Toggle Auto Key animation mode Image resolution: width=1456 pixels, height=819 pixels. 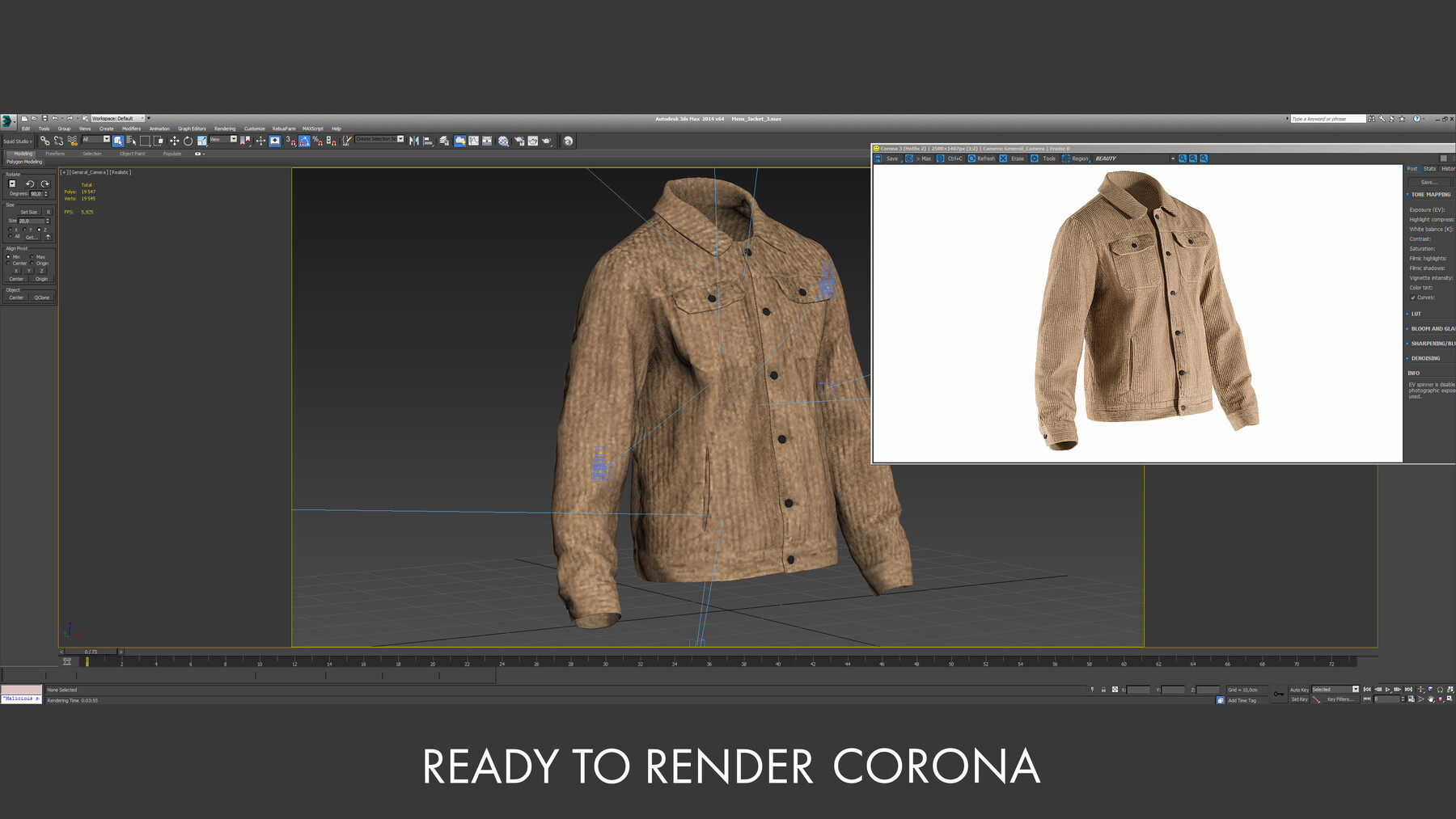1299,690
